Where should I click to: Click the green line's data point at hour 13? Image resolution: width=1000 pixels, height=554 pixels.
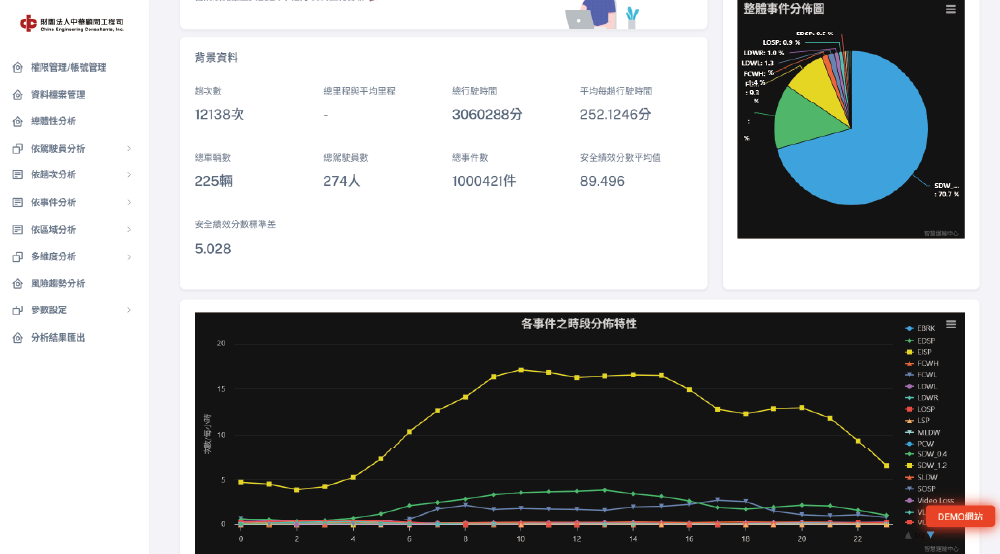point(605,490)
